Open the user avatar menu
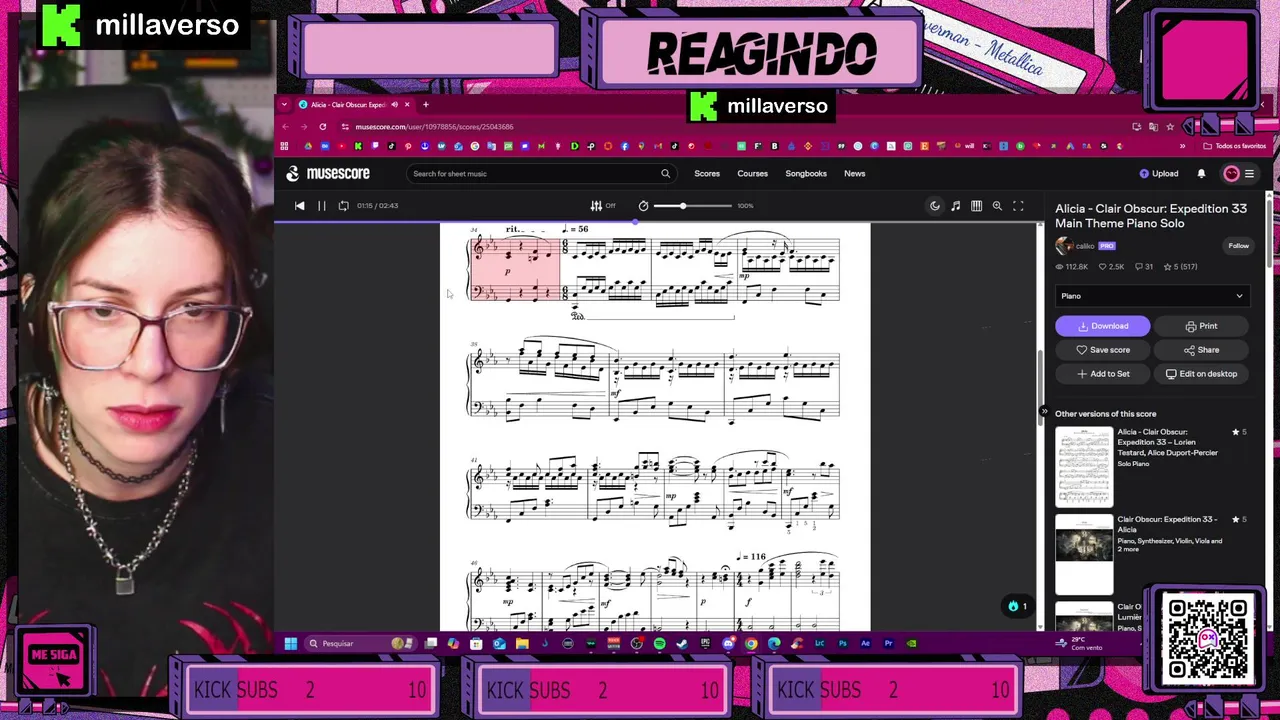 [1232, 173]
